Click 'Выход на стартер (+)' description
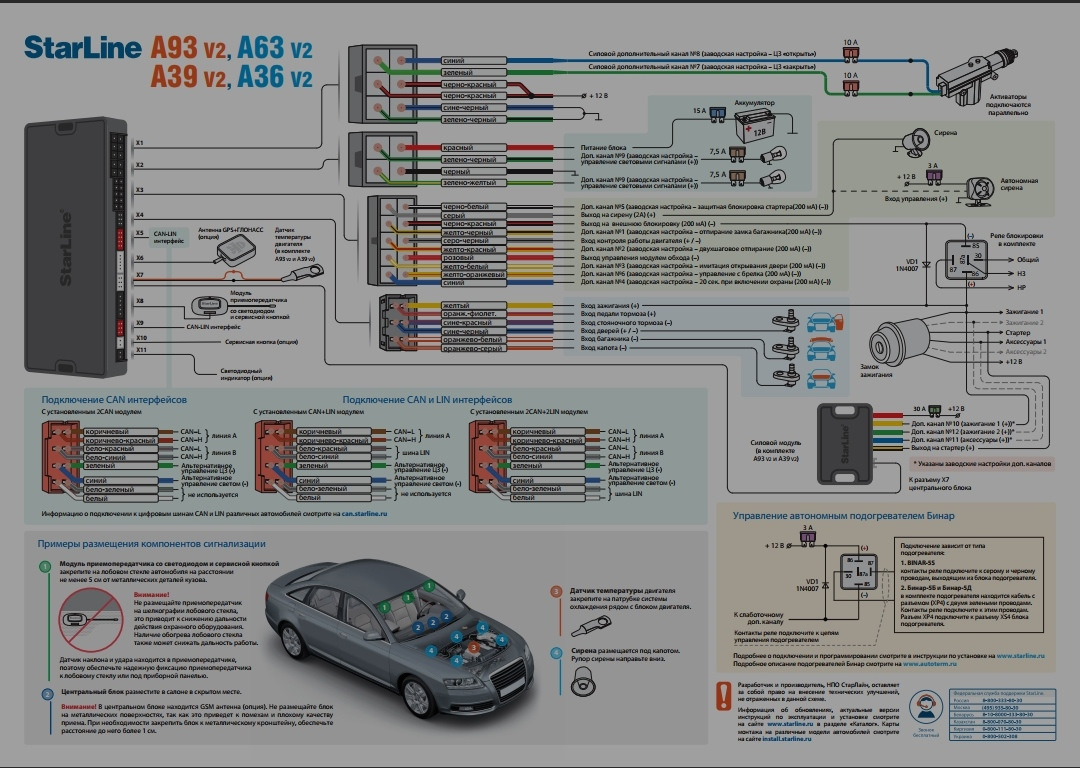The height and width of the screenshot is (768, 1080). 943,448
